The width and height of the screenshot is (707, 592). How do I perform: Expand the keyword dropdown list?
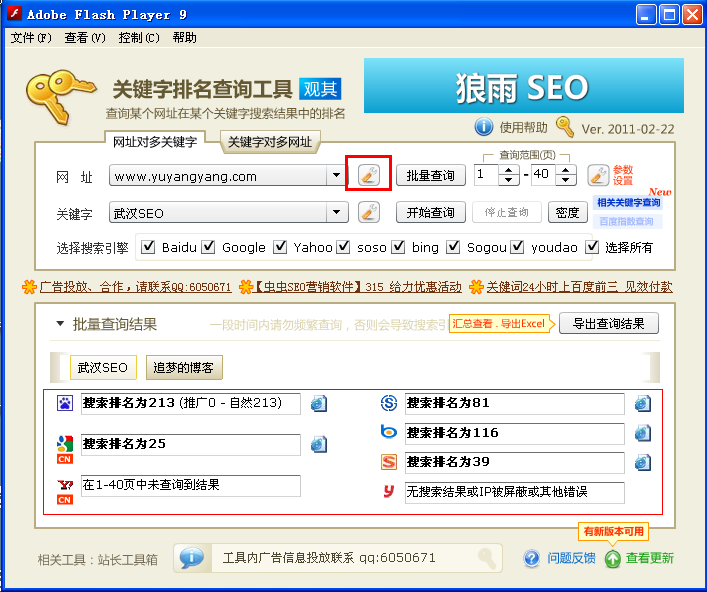[x=336, y=212]
